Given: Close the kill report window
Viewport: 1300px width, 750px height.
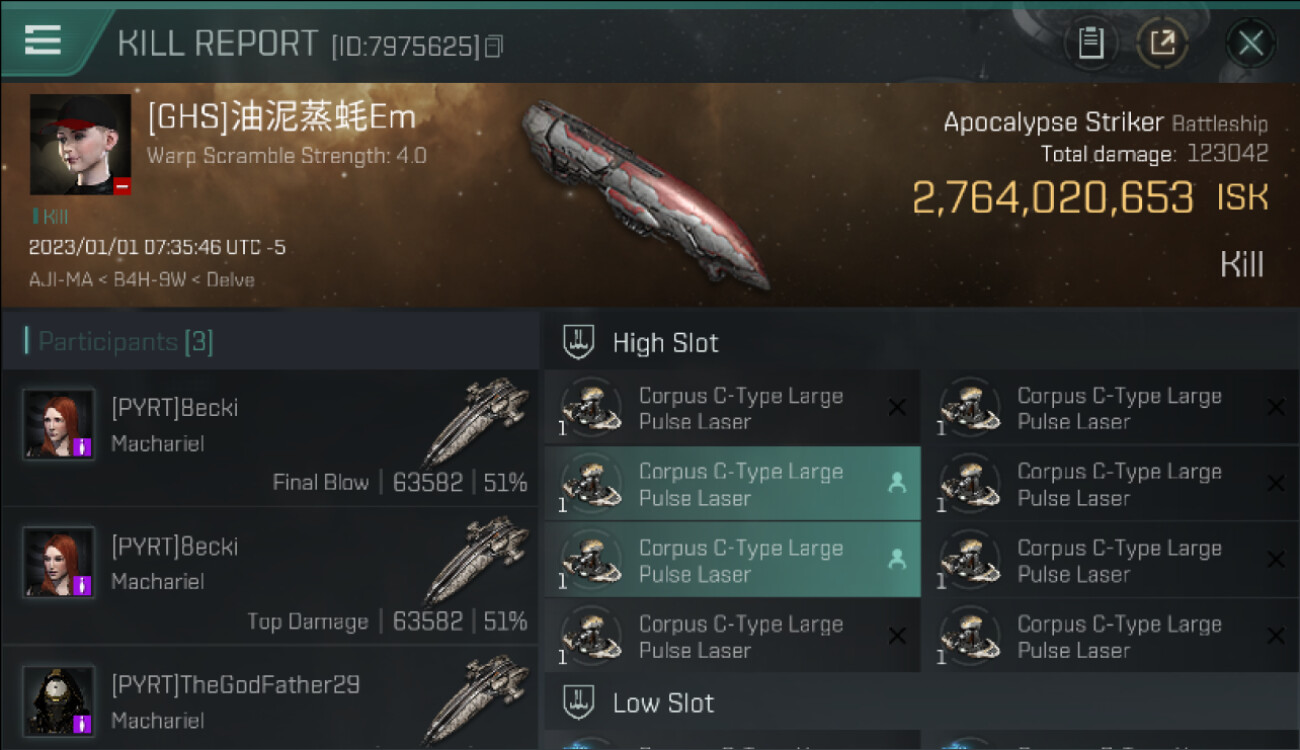Looking at the screenshot, I should (1250, 43).
